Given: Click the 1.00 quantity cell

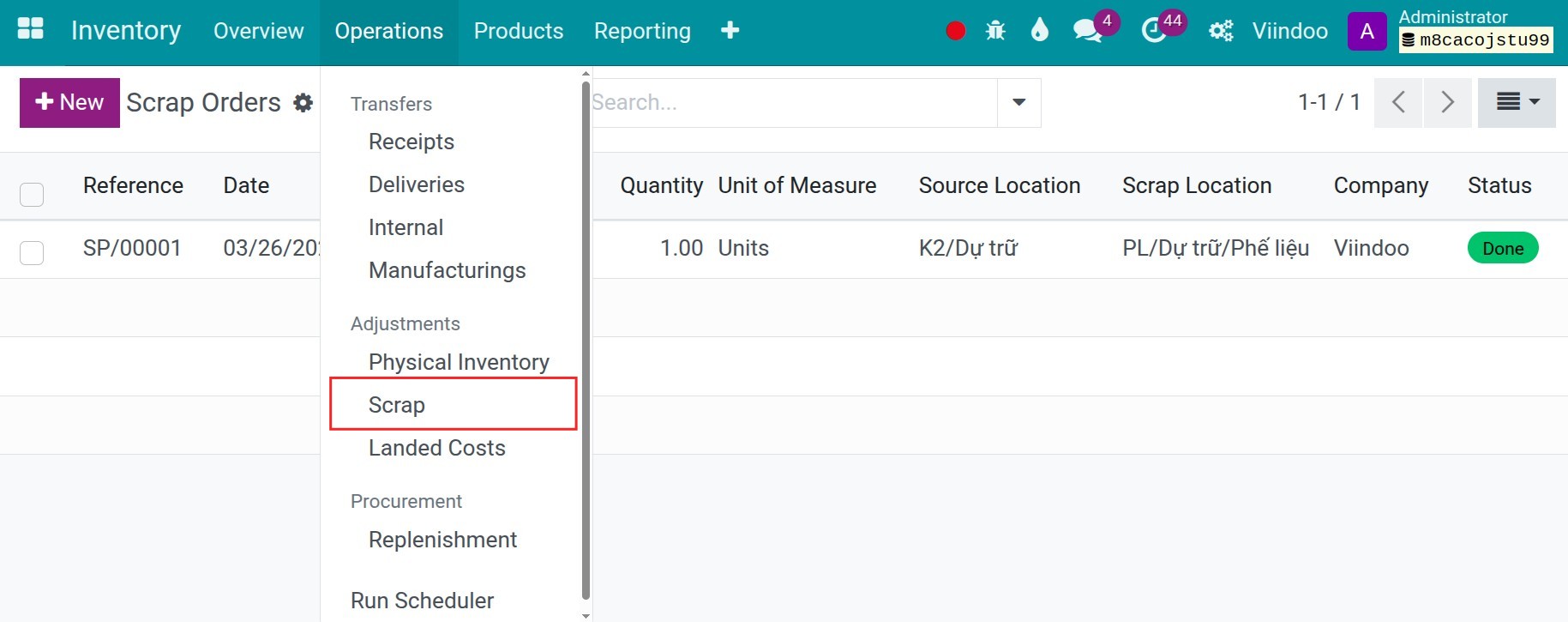Looking at the screenshot, I should click(682, 248).
